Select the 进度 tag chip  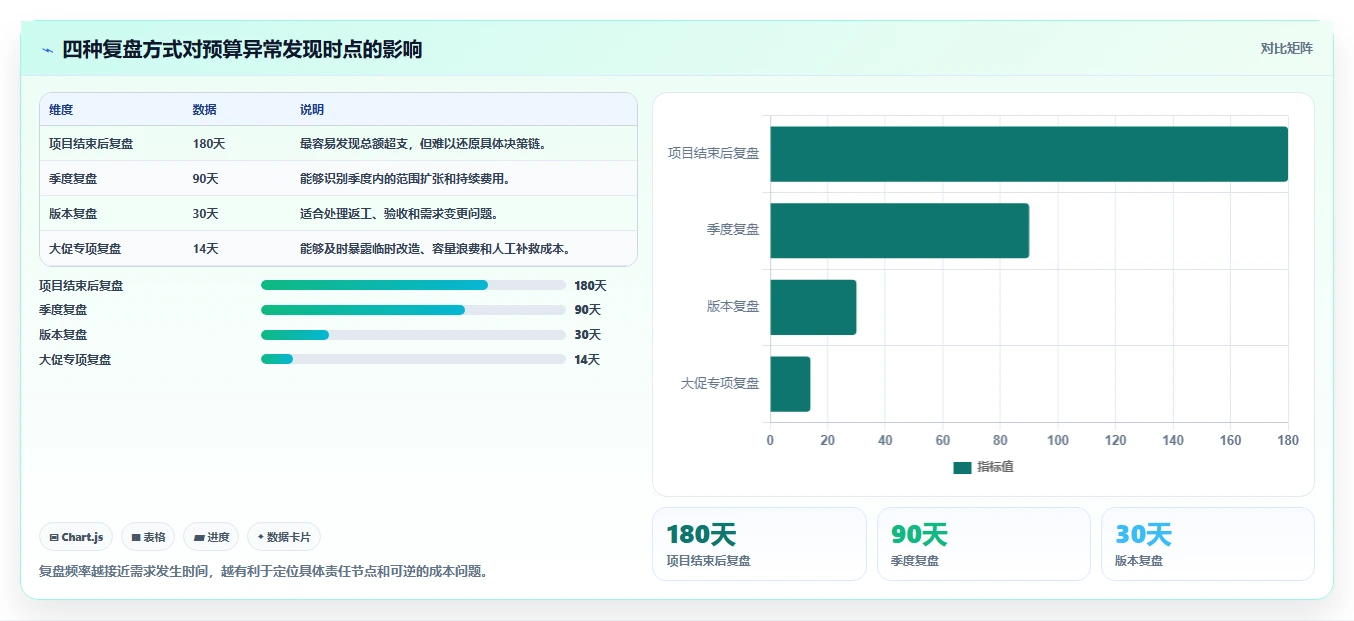[211, 537]
